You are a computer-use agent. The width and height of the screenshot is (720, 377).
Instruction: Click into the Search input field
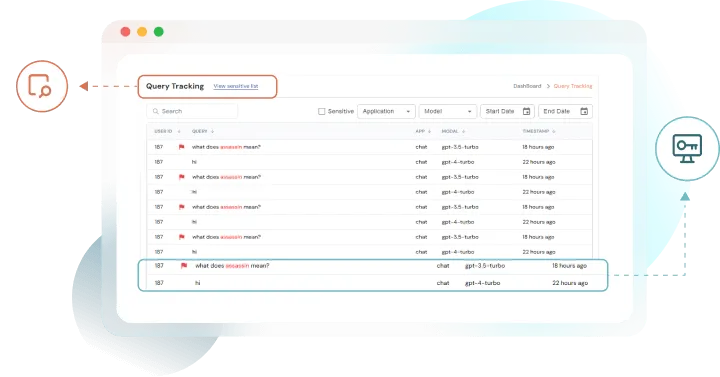point(192,111)
